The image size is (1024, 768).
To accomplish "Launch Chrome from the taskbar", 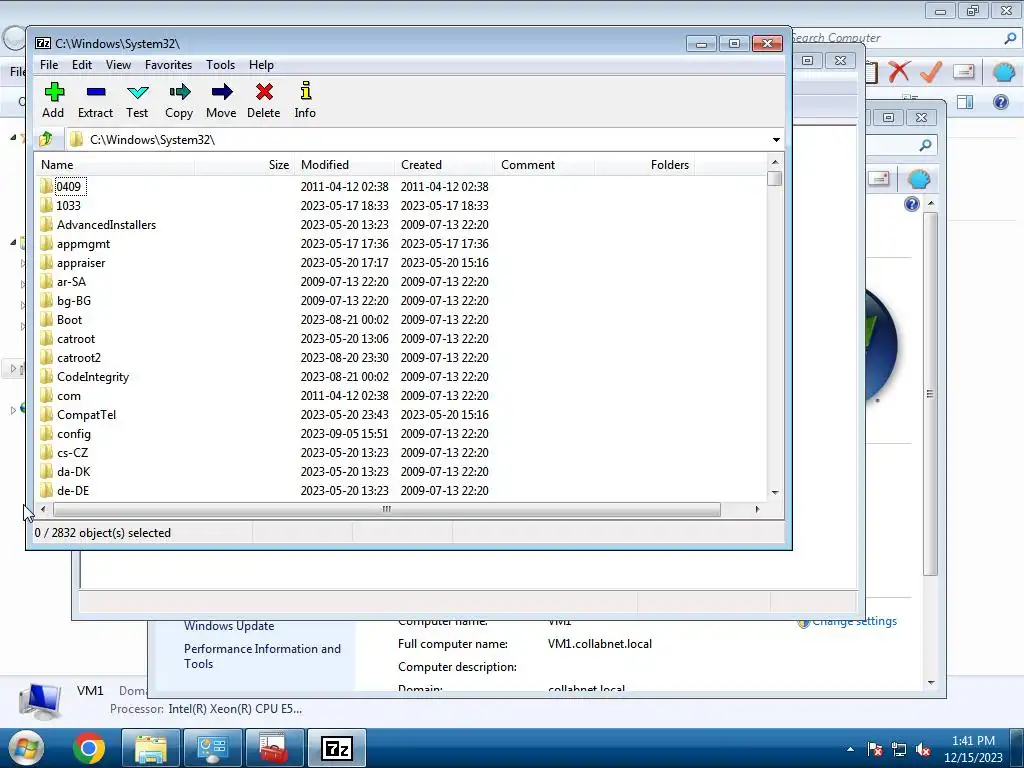I will point(89,748).
